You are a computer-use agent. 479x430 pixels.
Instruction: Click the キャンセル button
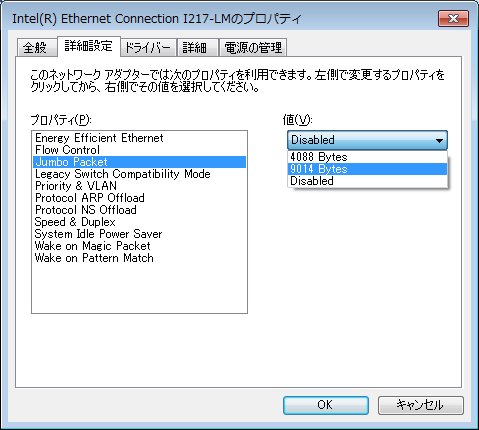(x=420, y=405)
